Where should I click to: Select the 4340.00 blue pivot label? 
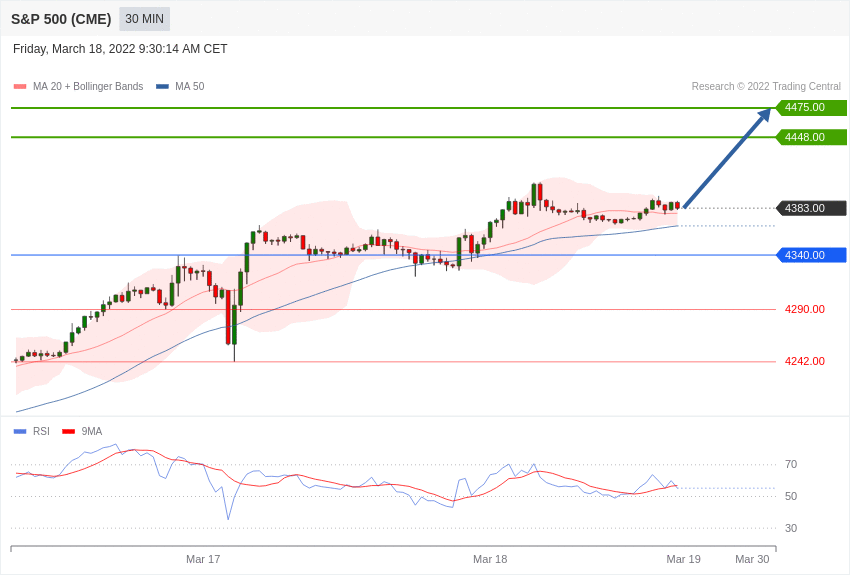[812, 255]
